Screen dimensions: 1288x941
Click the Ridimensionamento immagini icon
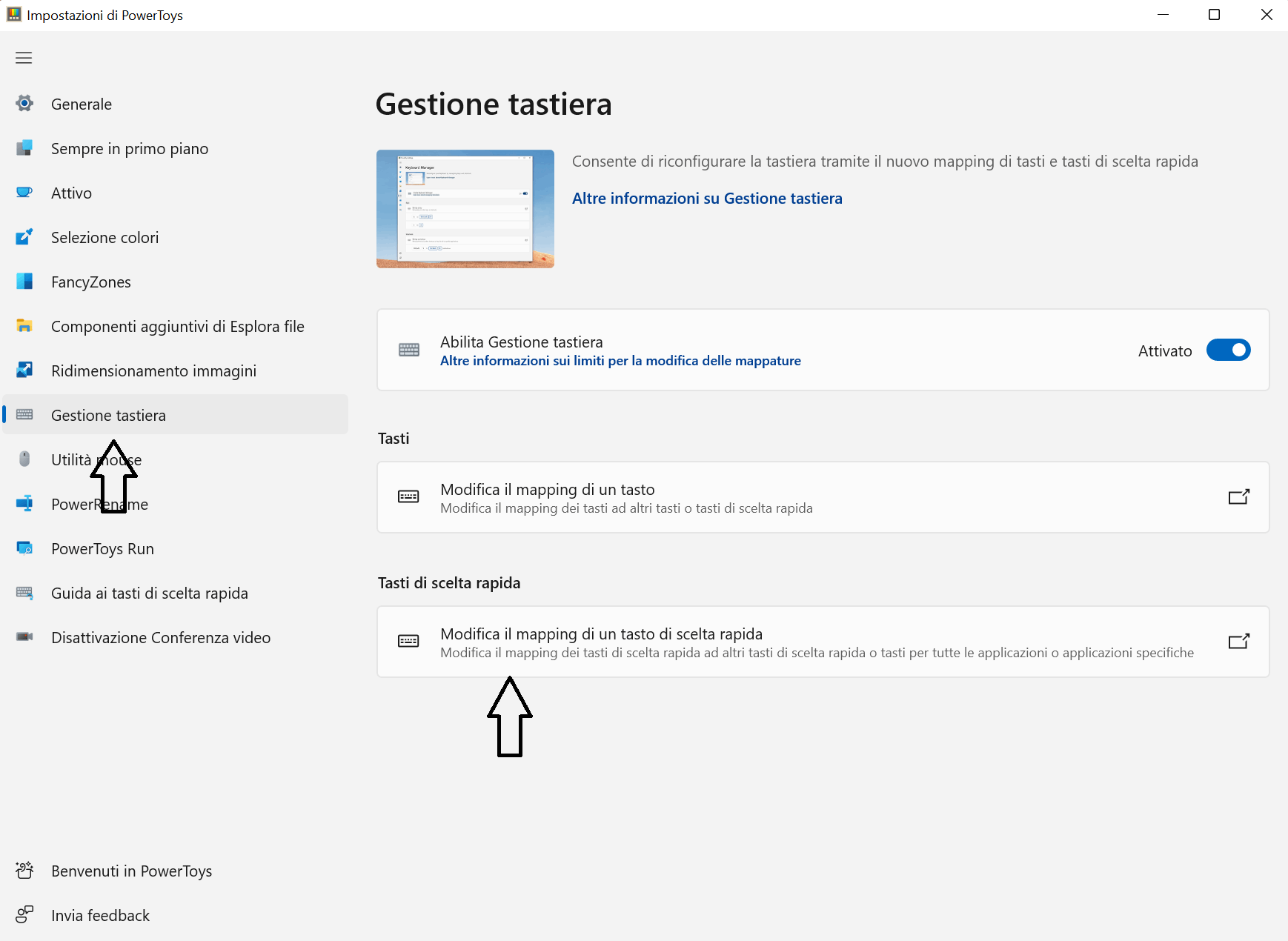point(24,370)
